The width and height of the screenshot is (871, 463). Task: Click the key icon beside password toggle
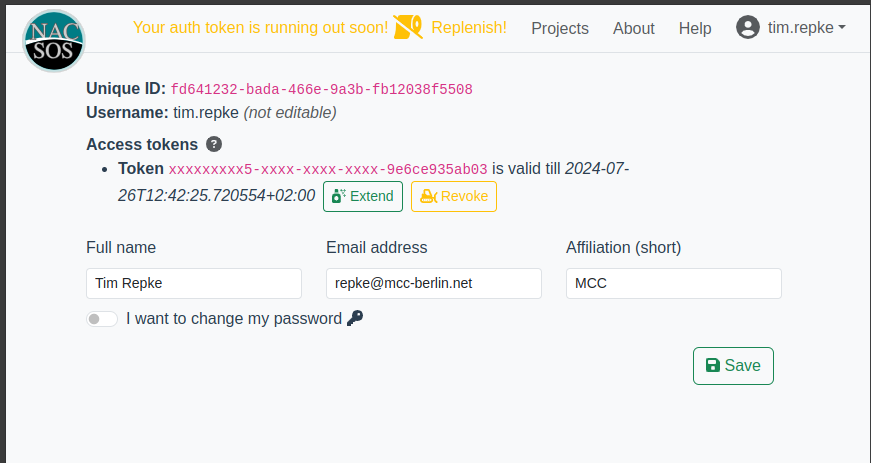click(355, 319)
